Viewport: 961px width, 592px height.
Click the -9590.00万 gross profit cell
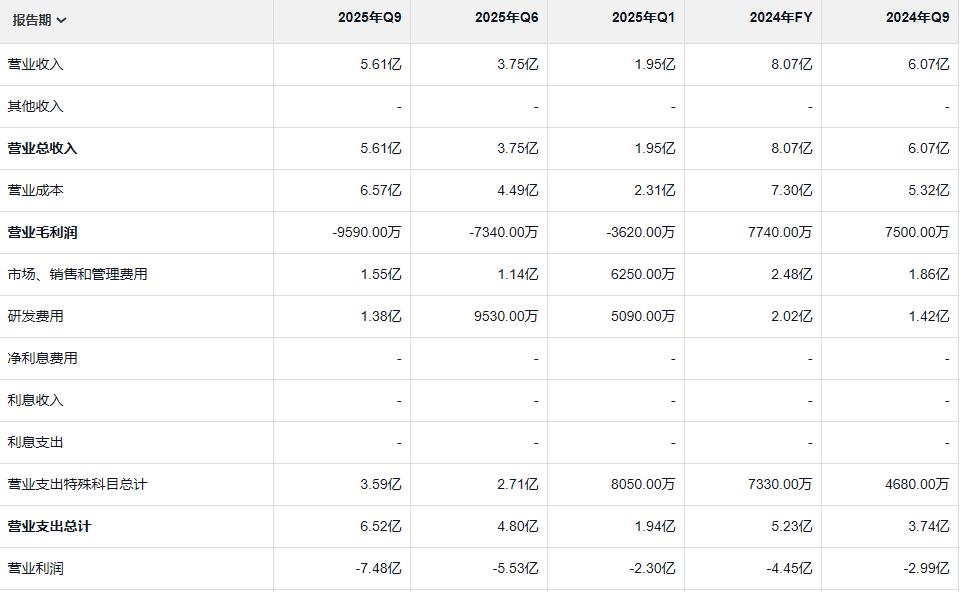click(x=367, y=232)
